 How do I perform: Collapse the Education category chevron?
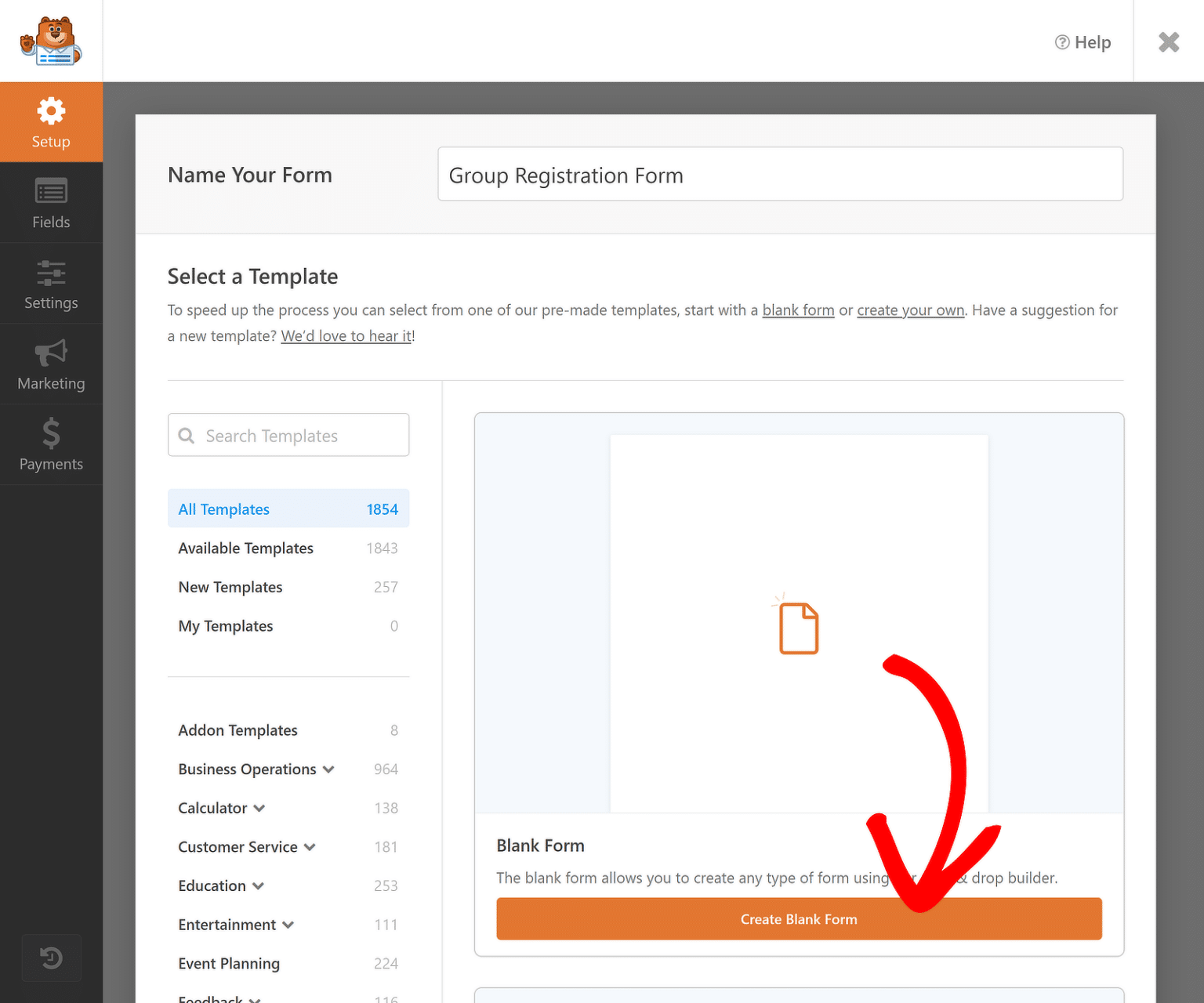click(x=258, y=885)
